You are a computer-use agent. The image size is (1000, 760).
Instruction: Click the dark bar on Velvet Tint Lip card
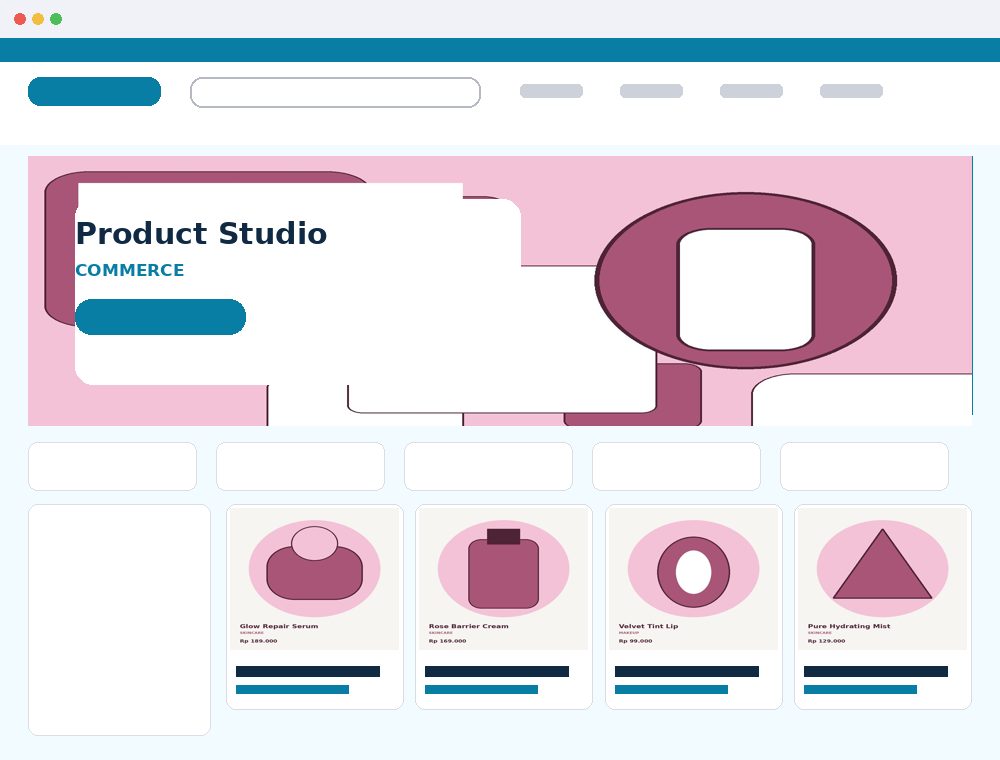[687, 671]
